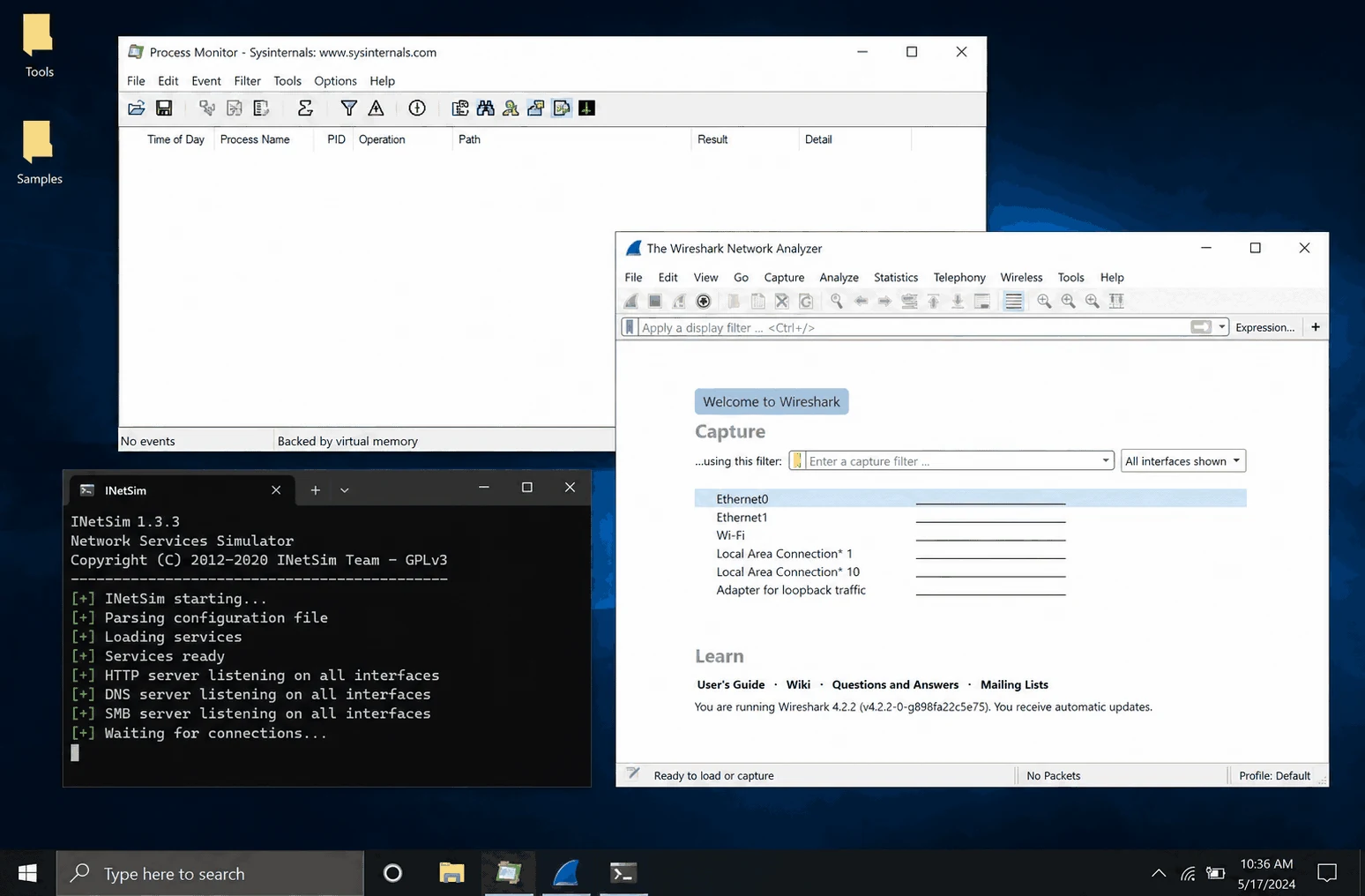Open Capture options round icon in Wireshark

pos(703,301)
